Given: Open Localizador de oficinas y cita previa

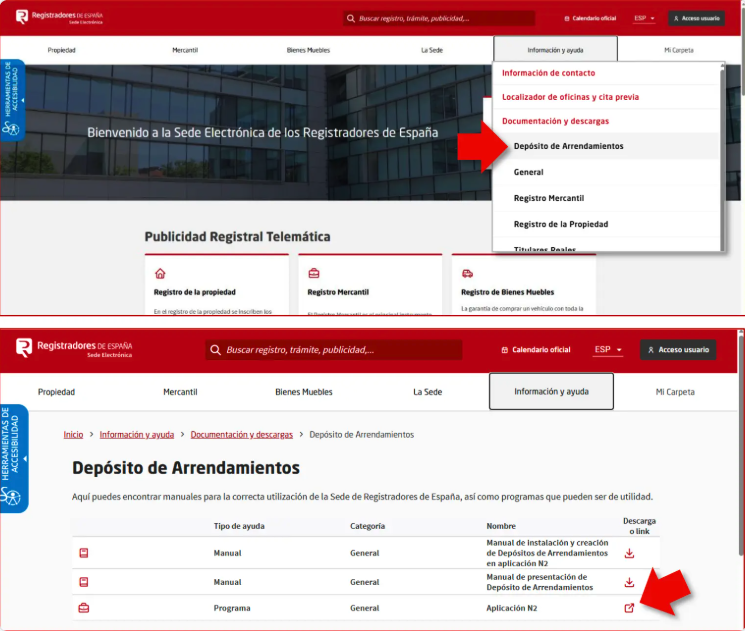Looking at the screenshot, I should click(570, 97).
